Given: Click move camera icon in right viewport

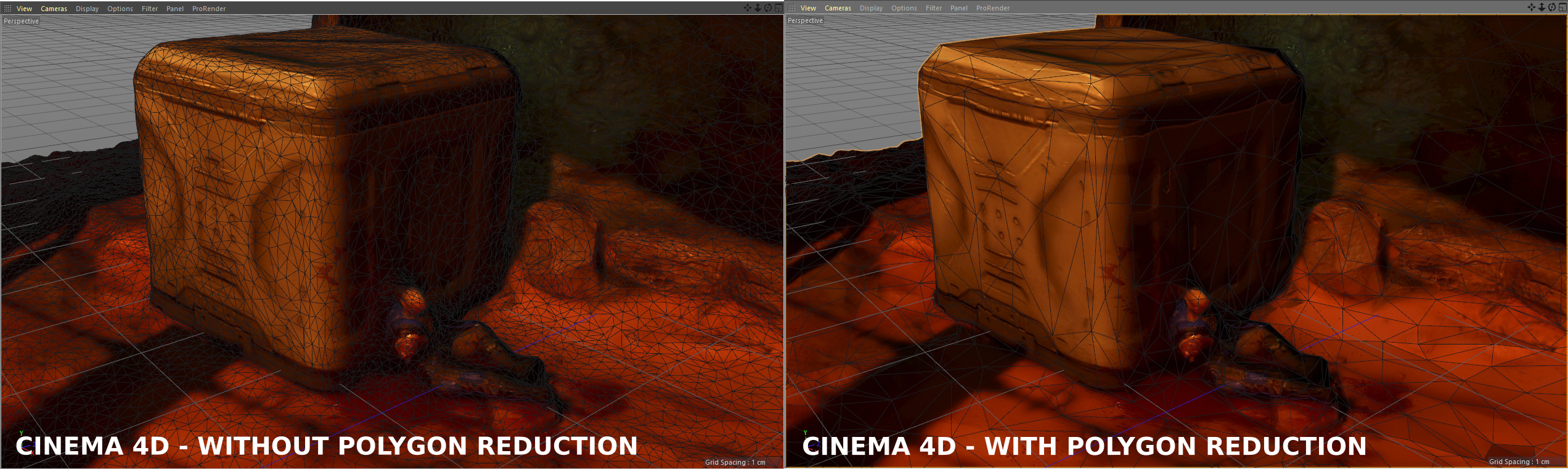Looking at the screenshot, I should pos(1532,7).
